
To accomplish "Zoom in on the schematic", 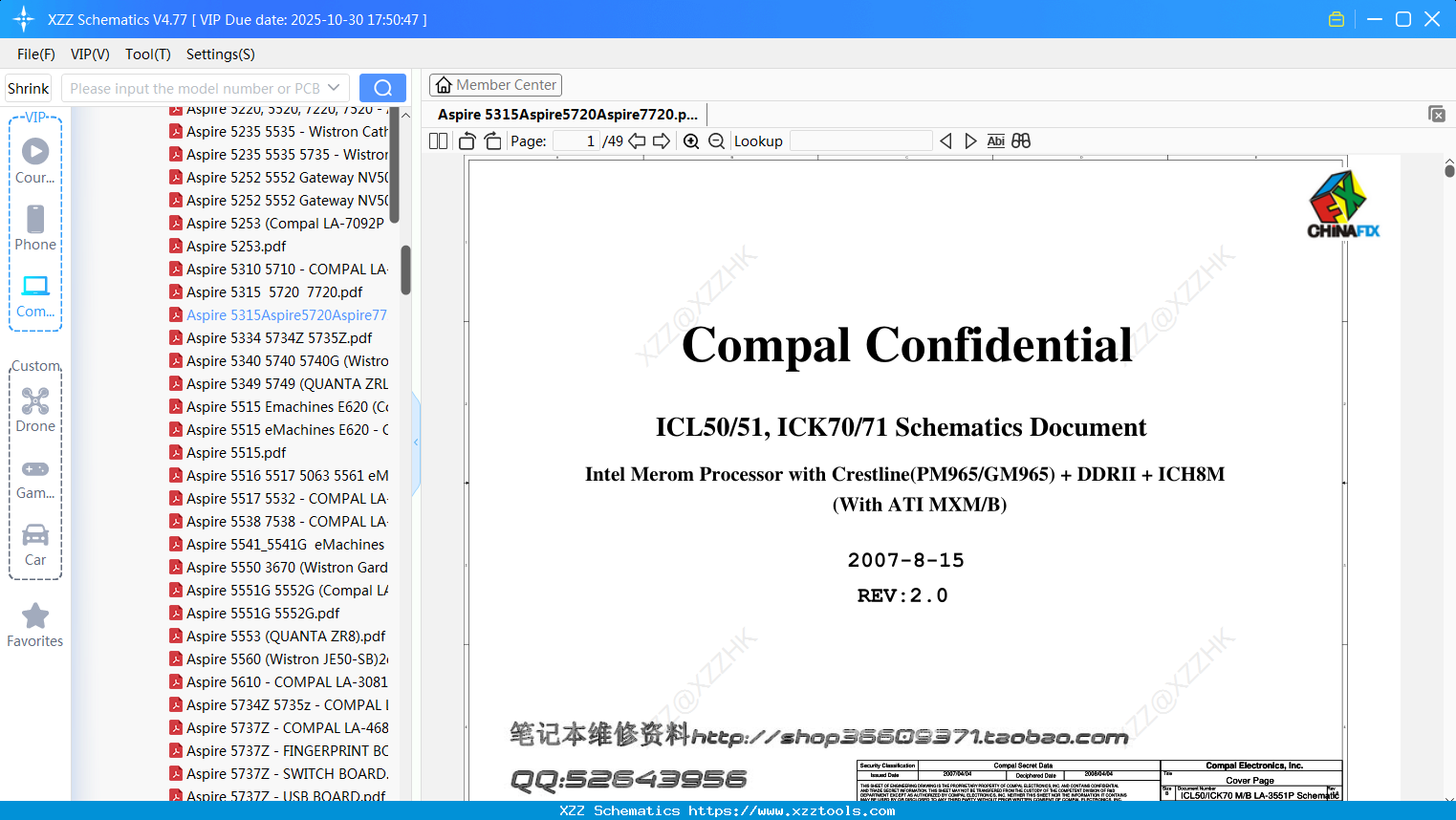I will [x=691, y=141].
